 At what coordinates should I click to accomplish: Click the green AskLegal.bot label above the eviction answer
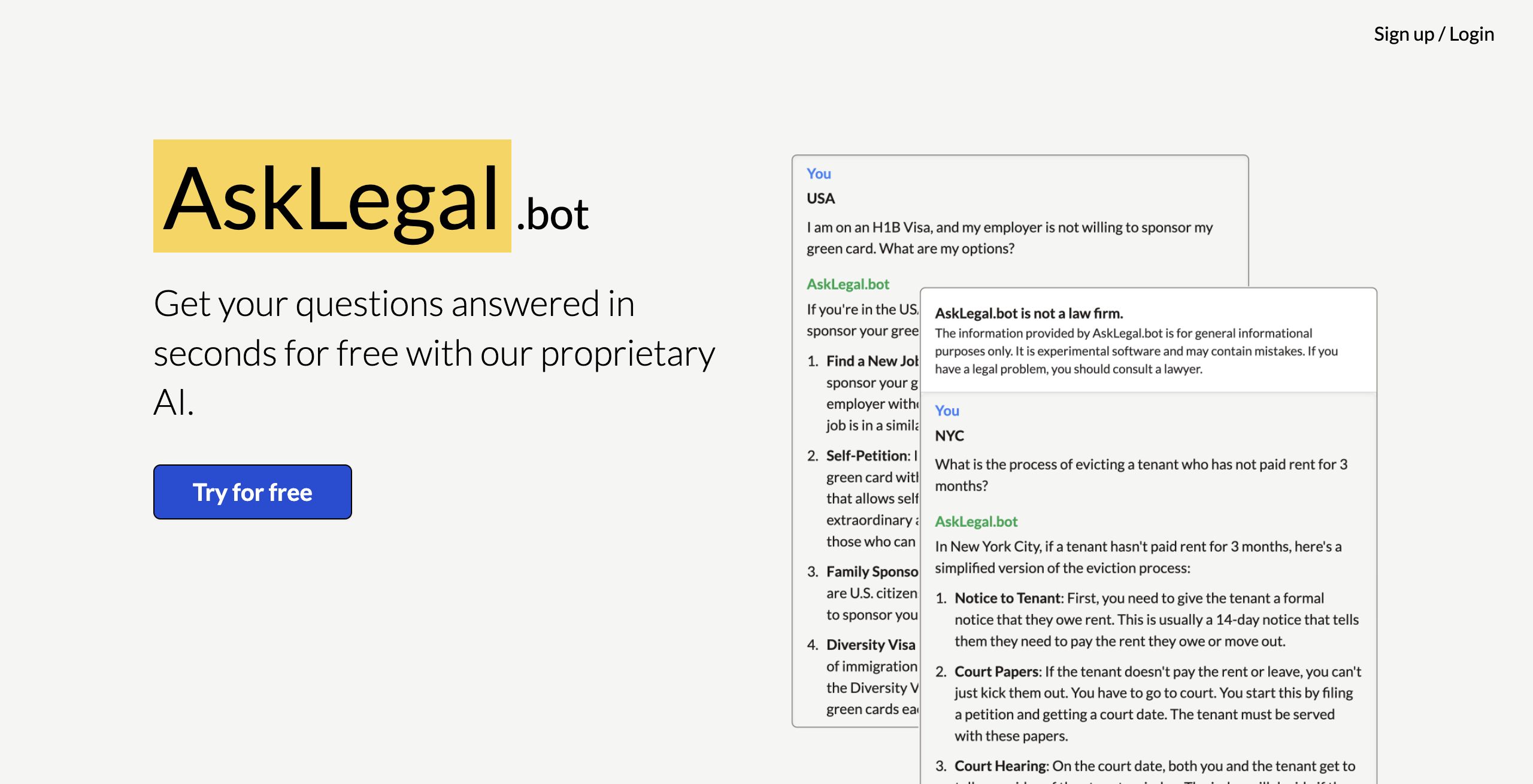[976, 521]
